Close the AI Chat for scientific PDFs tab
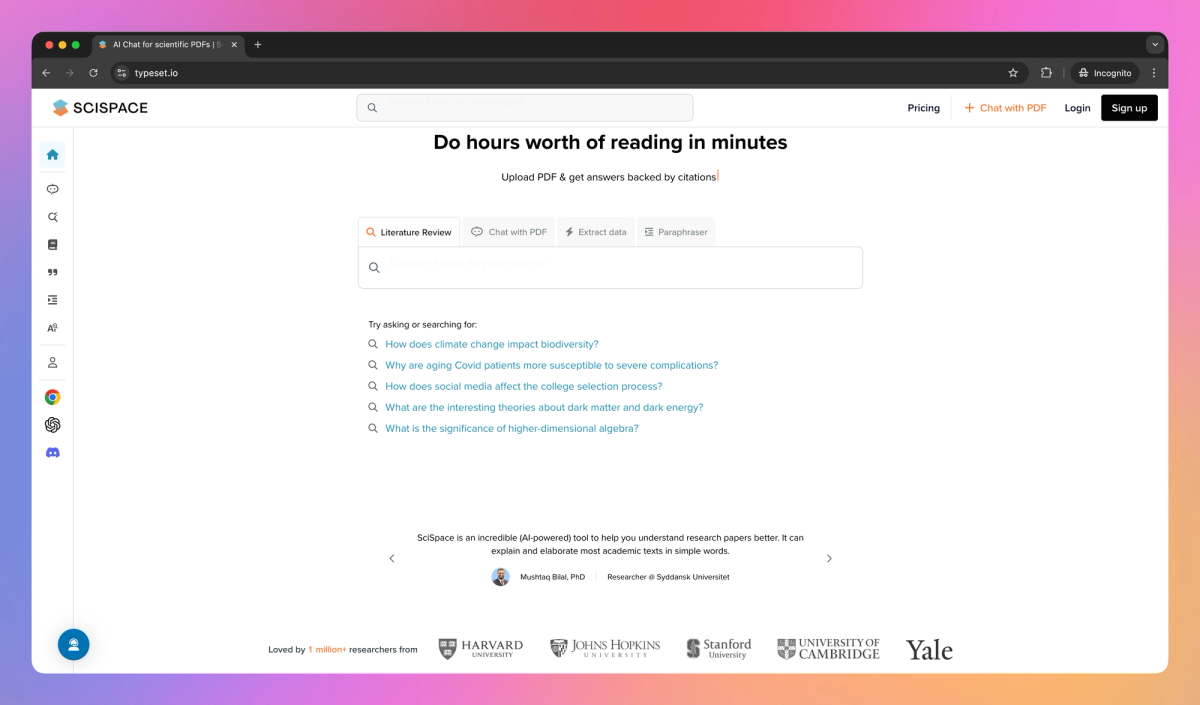The height and width of the screenshot is (705, 1200). pos(234,45)
